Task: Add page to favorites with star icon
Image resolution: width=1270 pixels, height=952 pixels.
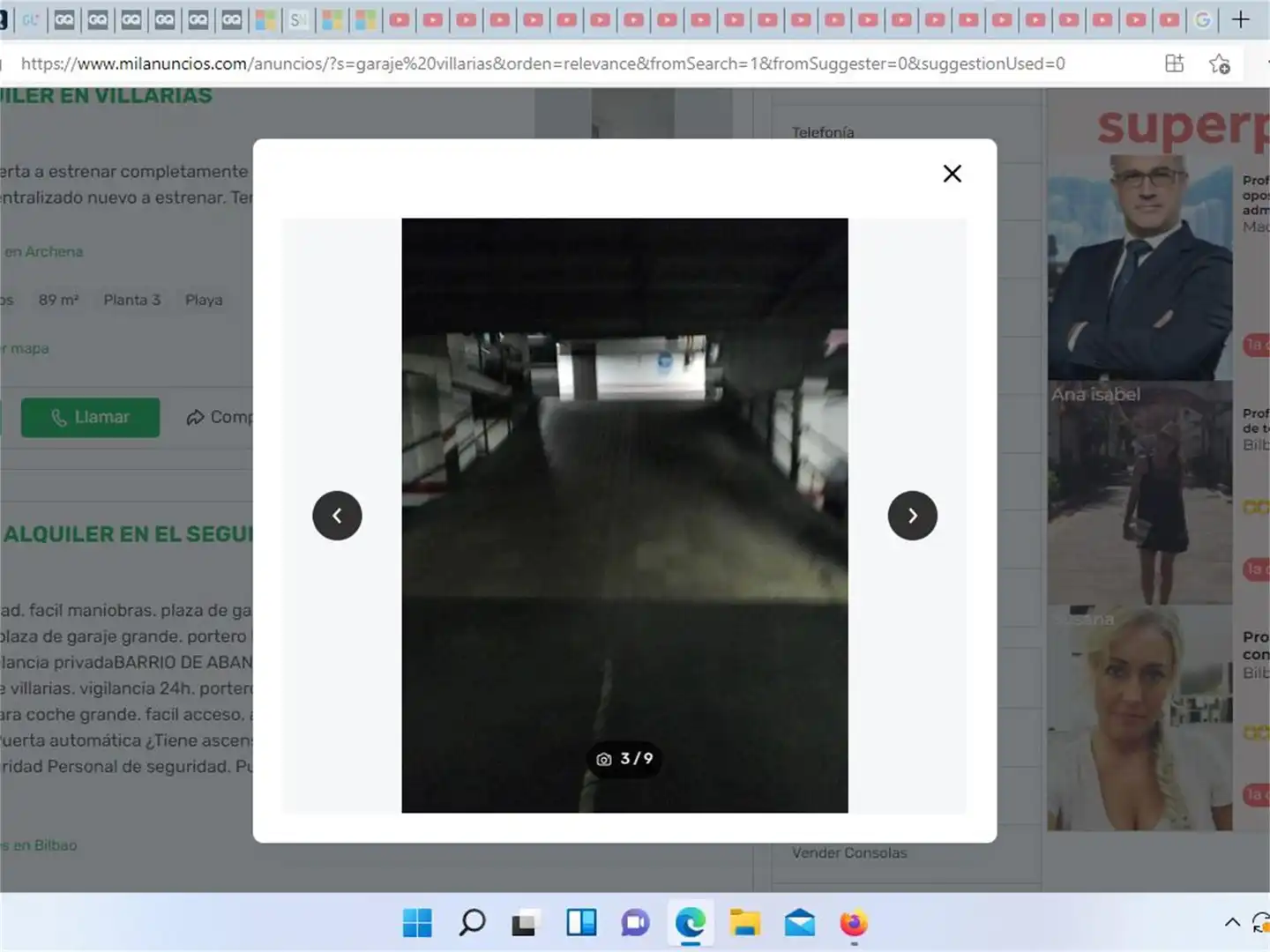Action: [1220, 63]
